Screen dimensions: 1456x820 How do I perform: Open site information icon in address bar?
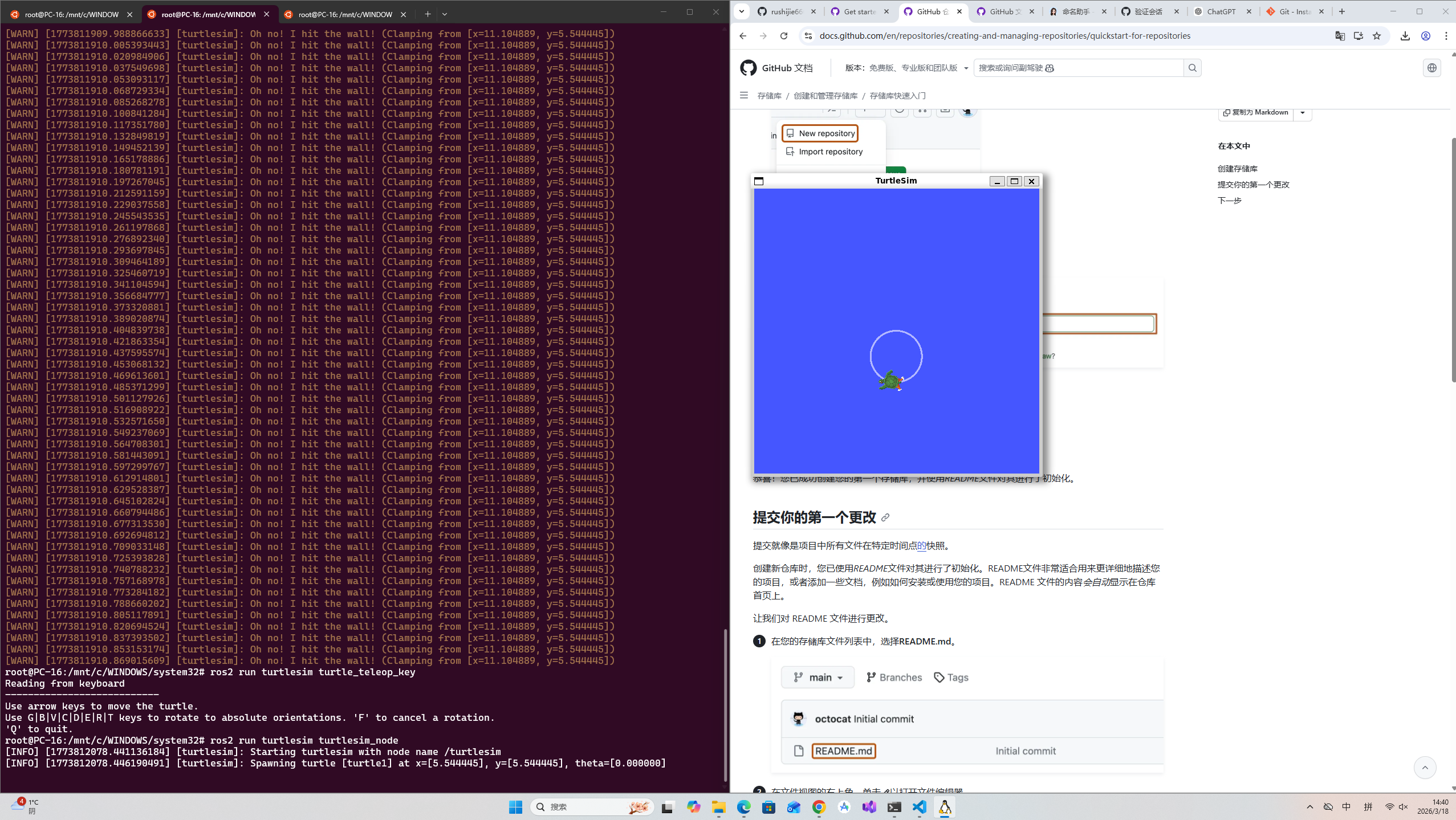[x=808, y=36]
